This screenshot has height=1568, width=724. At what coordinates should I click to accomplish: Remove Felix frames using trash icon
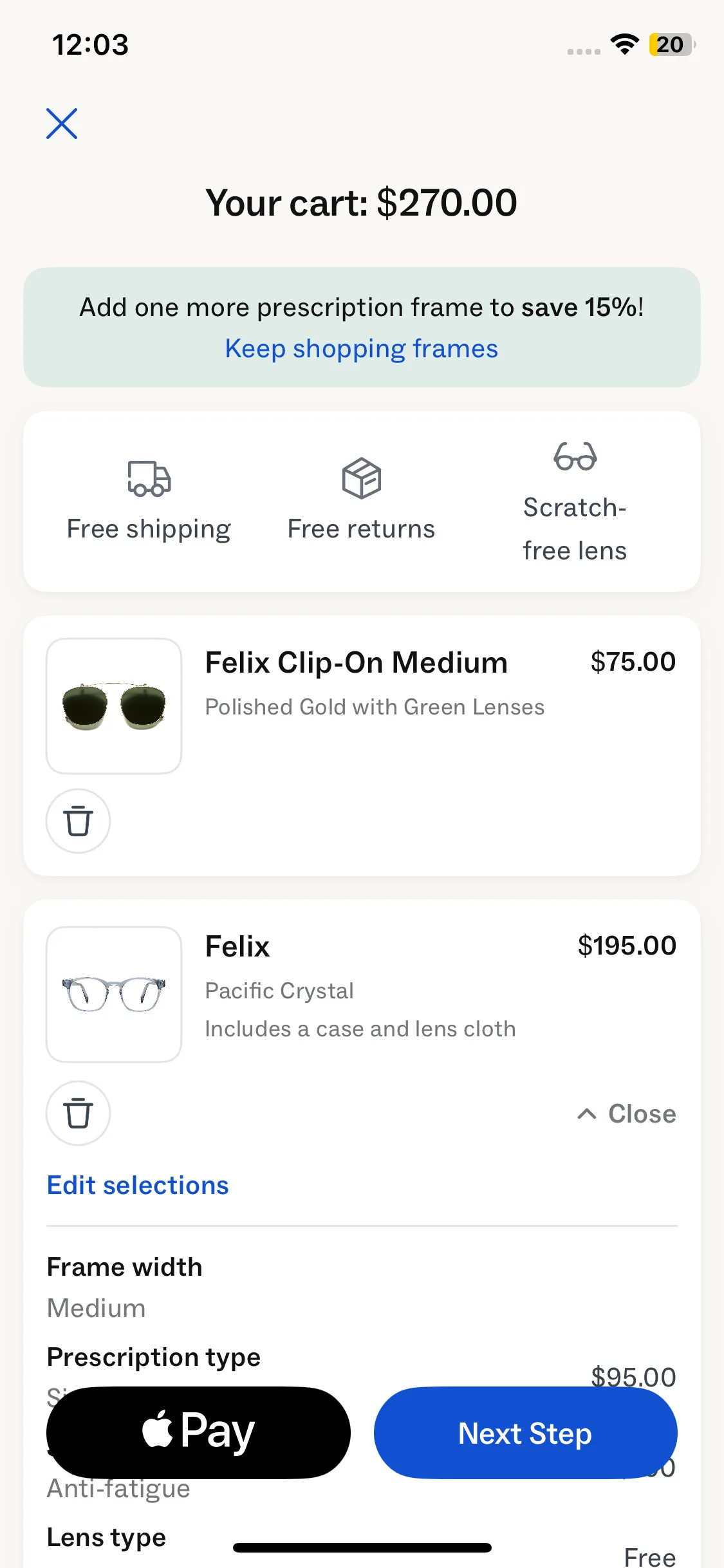[x=78, y=1113]
